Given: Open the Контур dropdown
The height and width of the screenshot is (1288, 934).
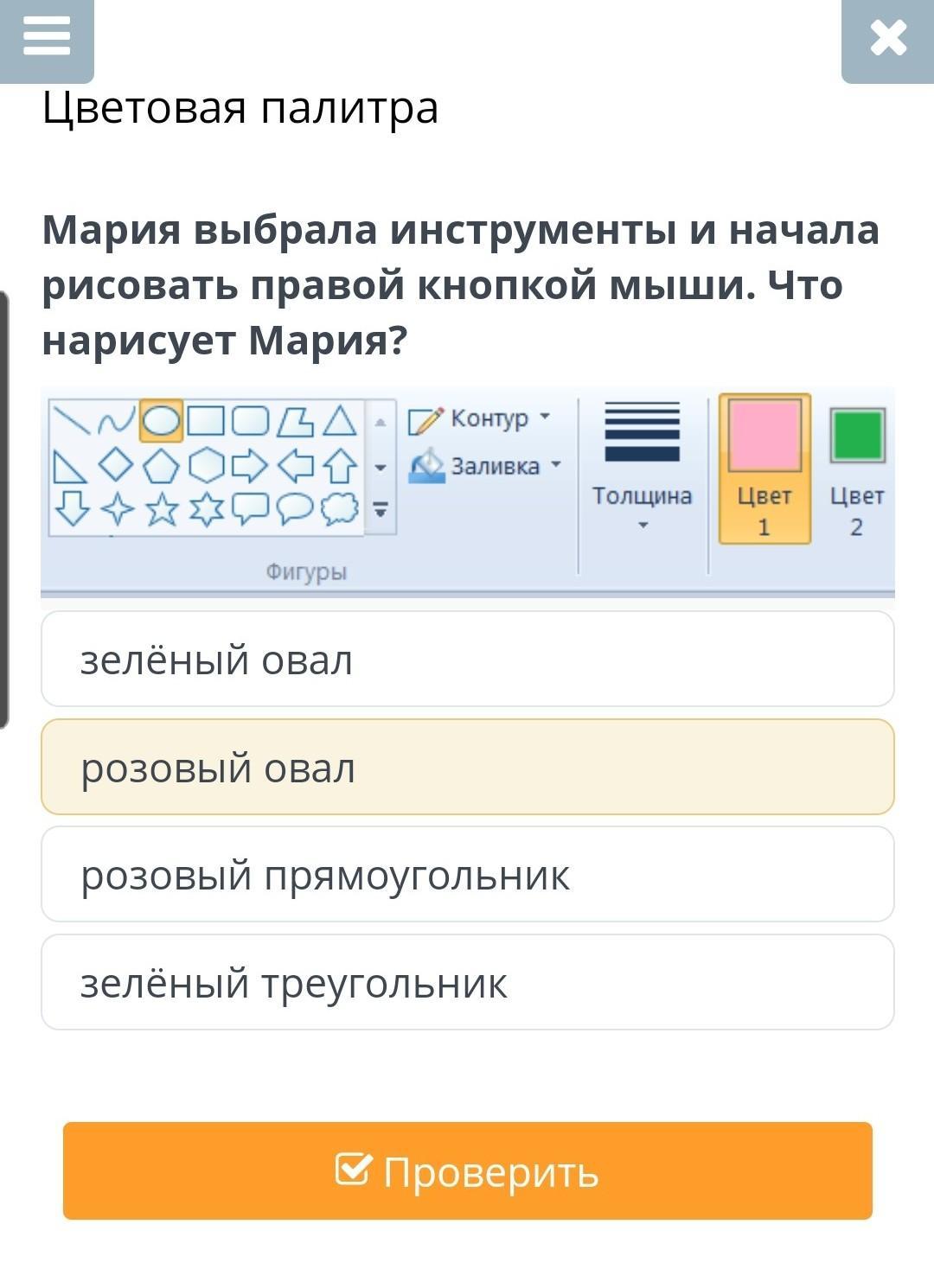Looking at the screenshot, I should (479, 418).
